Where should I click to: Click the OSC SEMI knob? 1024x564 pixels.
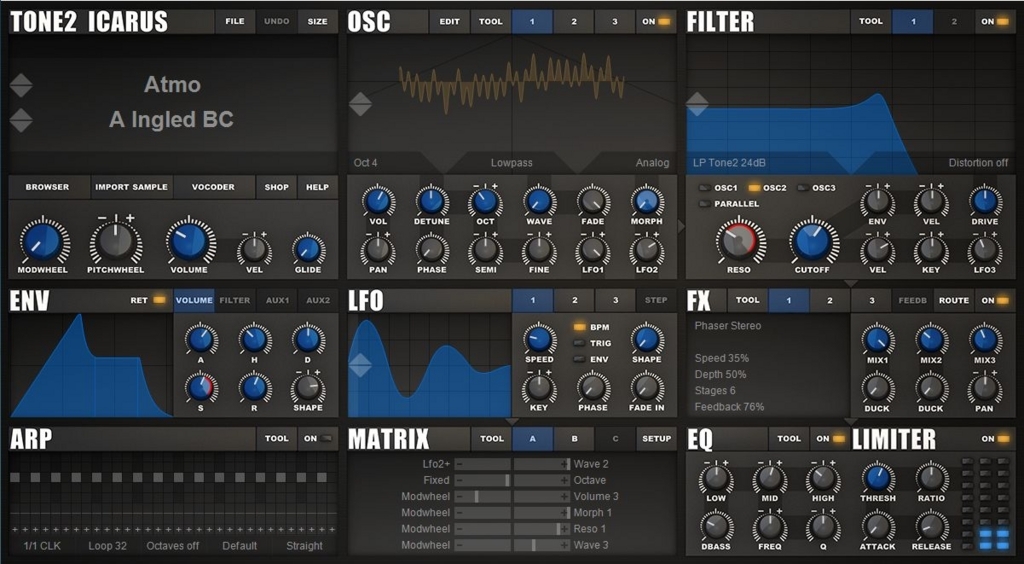pyautogui.click(x=485, y=249)
